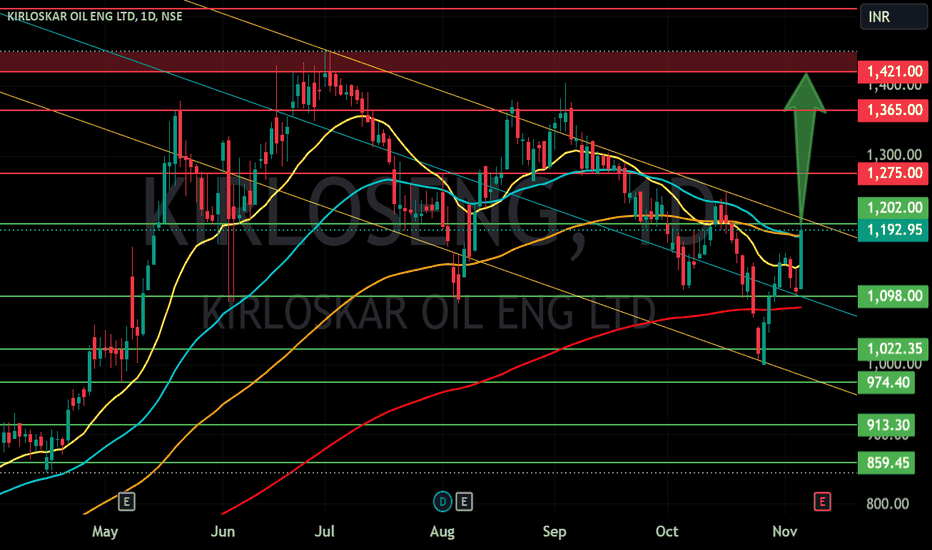The width and height of the screenshot is (932, 550).
Task: Click the latest green candle in November
Action: tap(801, 259)
